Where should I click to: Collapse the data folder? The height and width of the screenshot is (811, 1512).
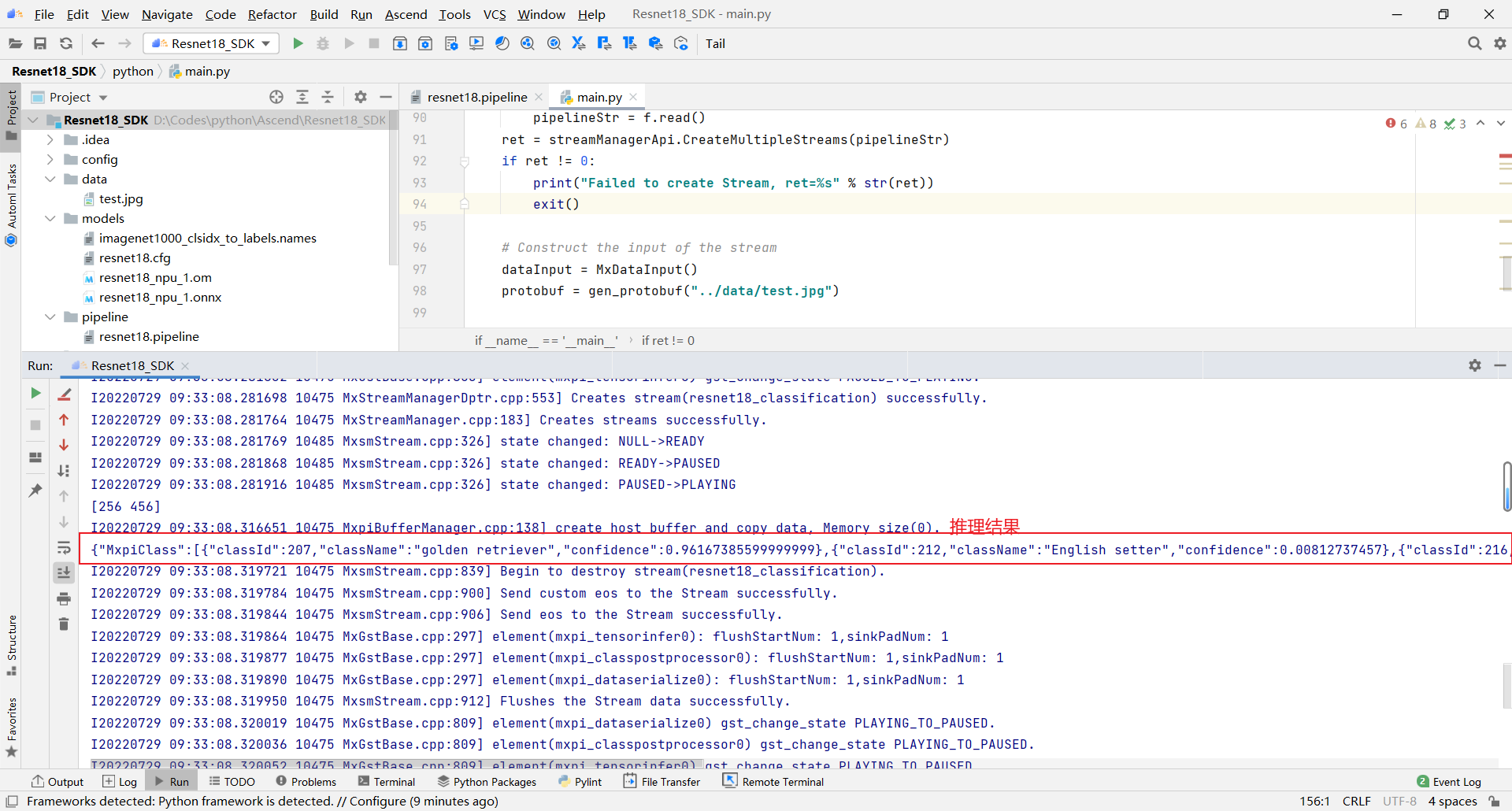click(x=50, y=179)
